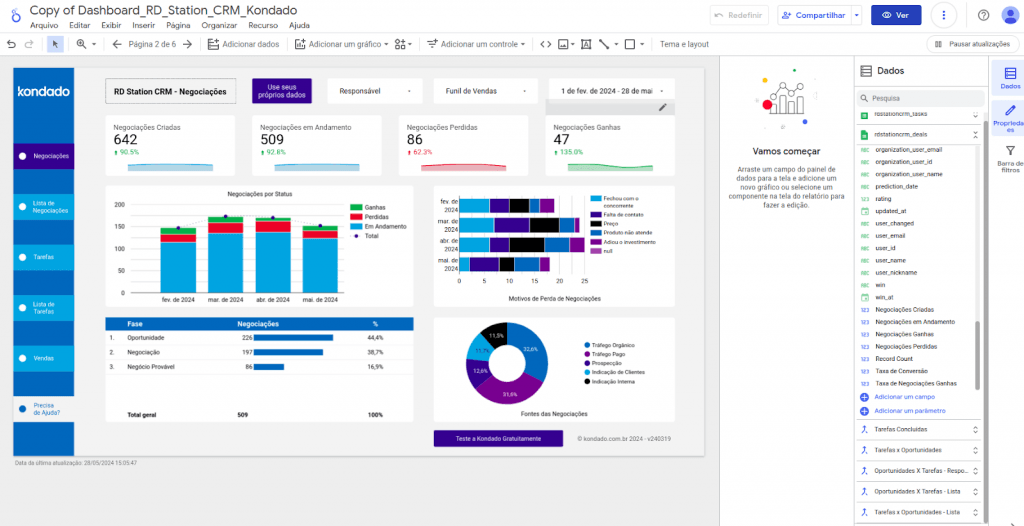Open the Funil de Vendas dropdown

(483, 91)
